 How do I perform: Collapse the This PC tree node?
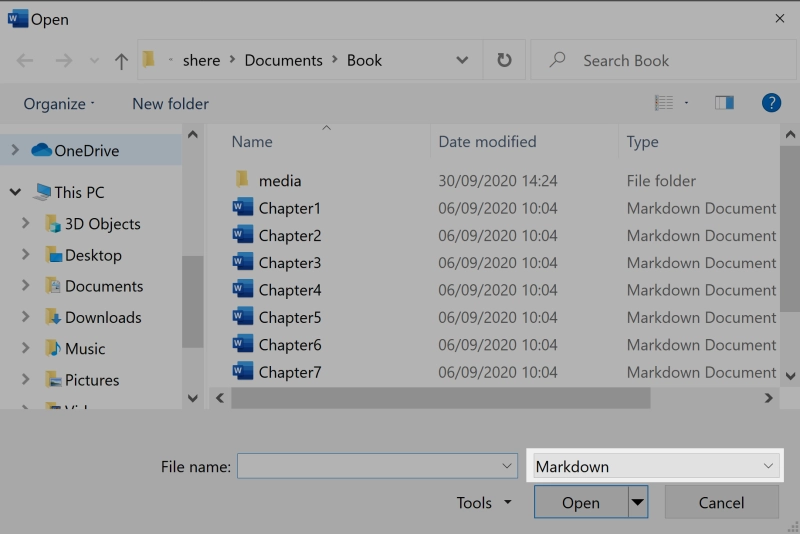click(x=15, y=192)
